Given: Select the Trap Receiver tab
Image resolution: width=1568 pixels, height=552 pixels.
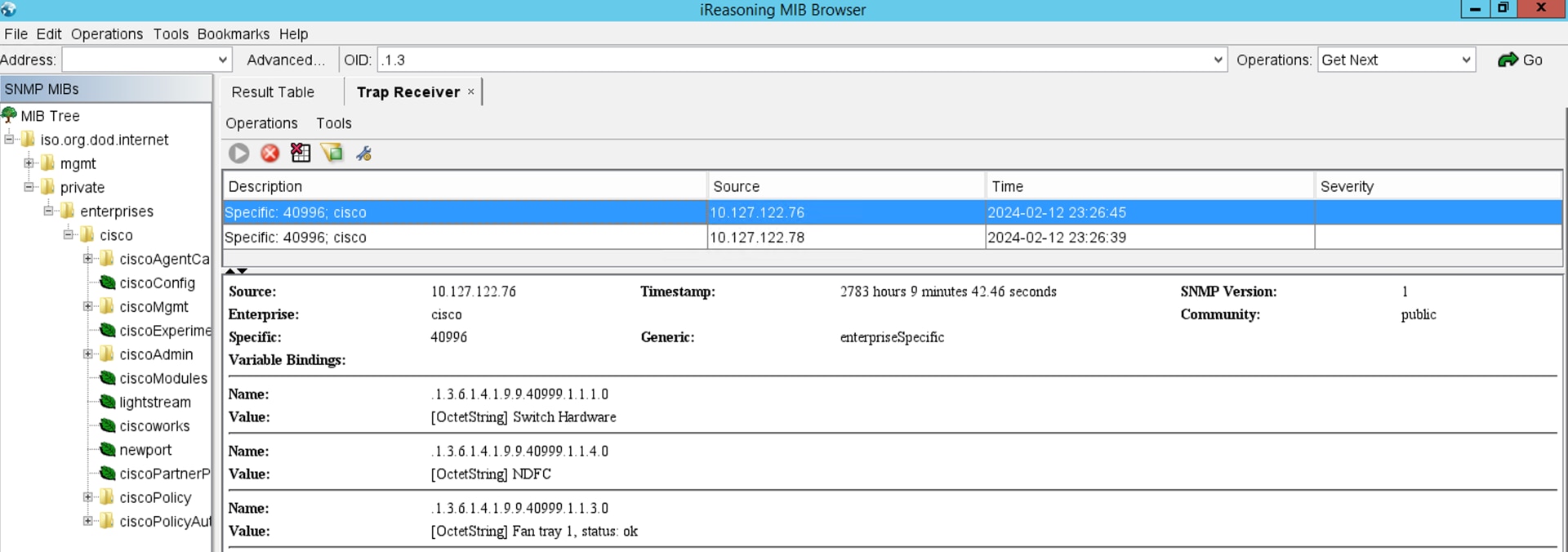Looking at the screenshot, I should click(x=408, y=92).
